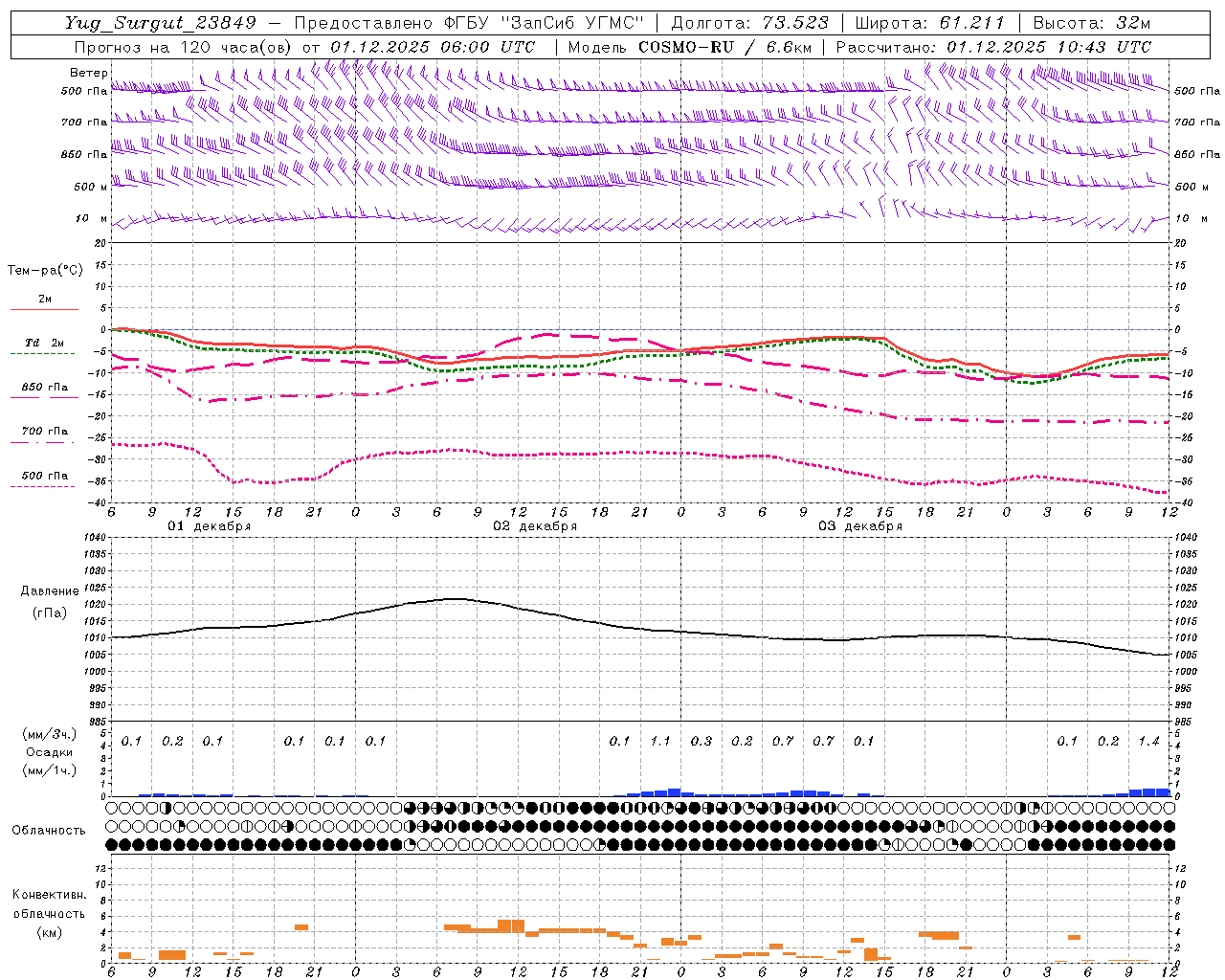This screenshot has height=980, width=1225.
Task: Click the 'Облачность' cloudiness label
Action: tap(49, 831)
